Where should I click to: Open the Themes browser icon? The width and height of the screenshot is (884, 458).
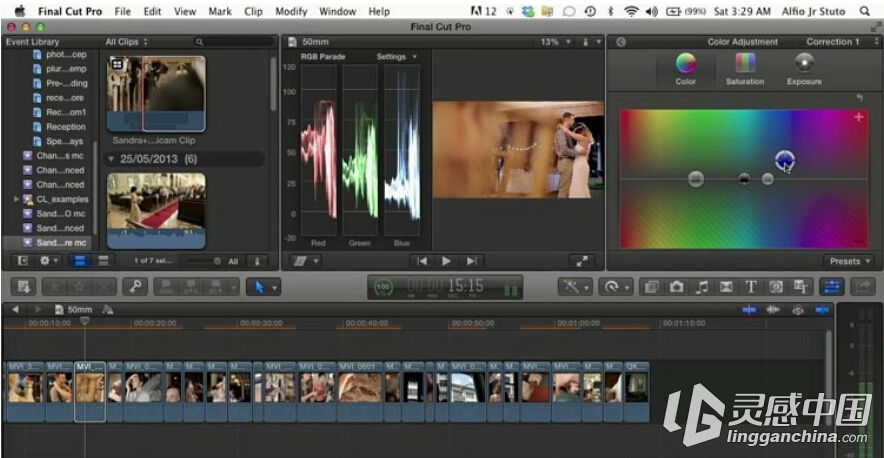[801, 287]
